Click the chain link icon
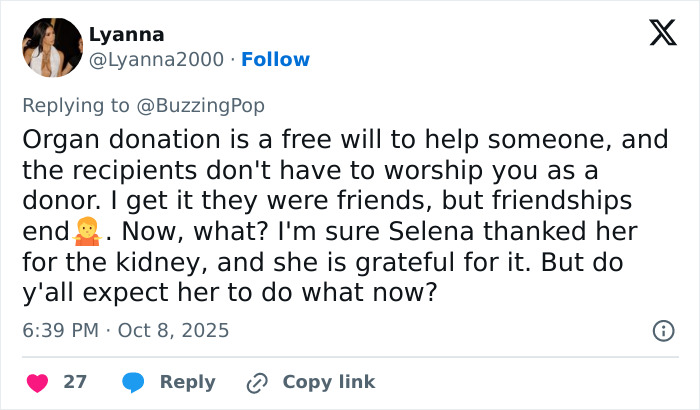Image resolution: width=700 pixels, height=410 pixels. pos(258,382)
